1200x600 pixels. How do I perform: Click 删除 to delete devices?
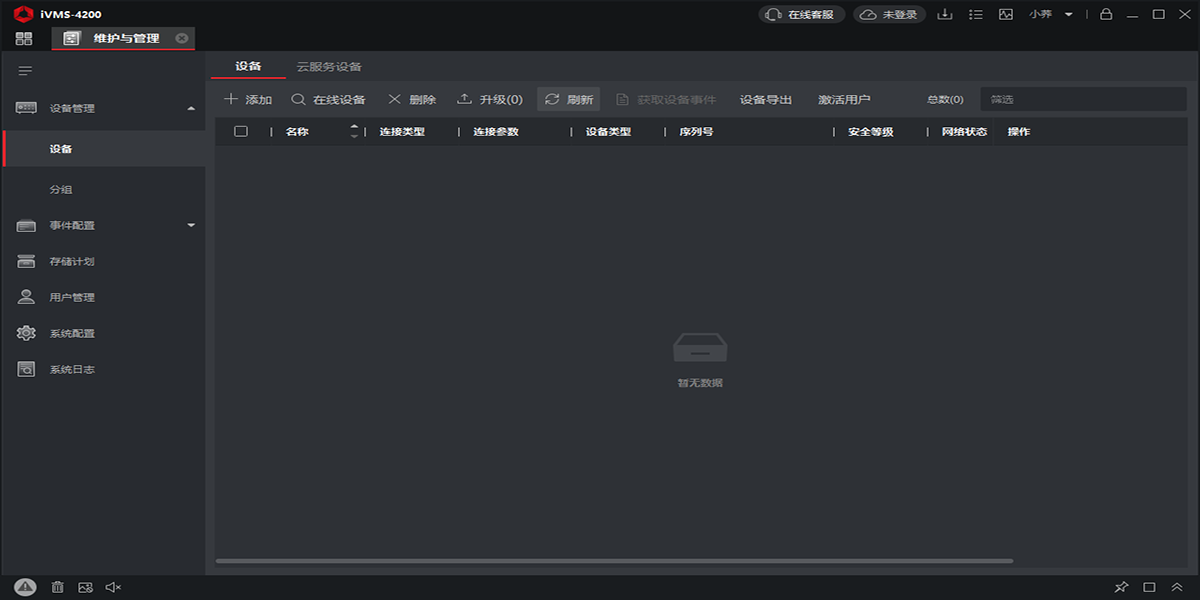click(412, 99)
